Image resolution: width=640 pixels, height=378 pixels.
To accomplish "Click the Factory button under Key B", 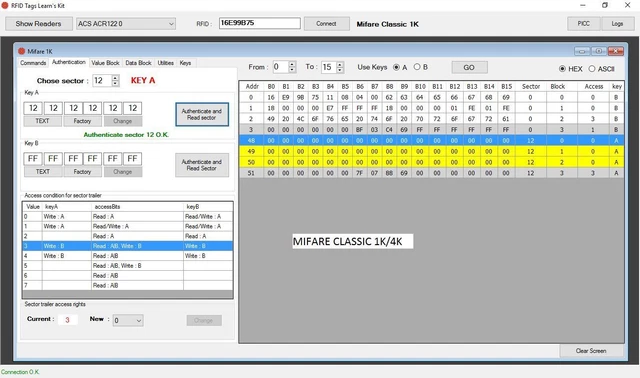I will (82, 172).
